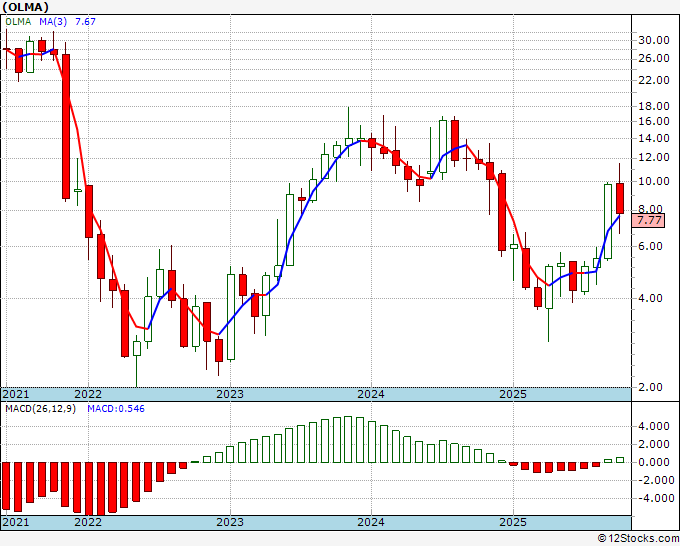Click 2024 on the price chart timeline
The image size is (680, 546).
371,394
